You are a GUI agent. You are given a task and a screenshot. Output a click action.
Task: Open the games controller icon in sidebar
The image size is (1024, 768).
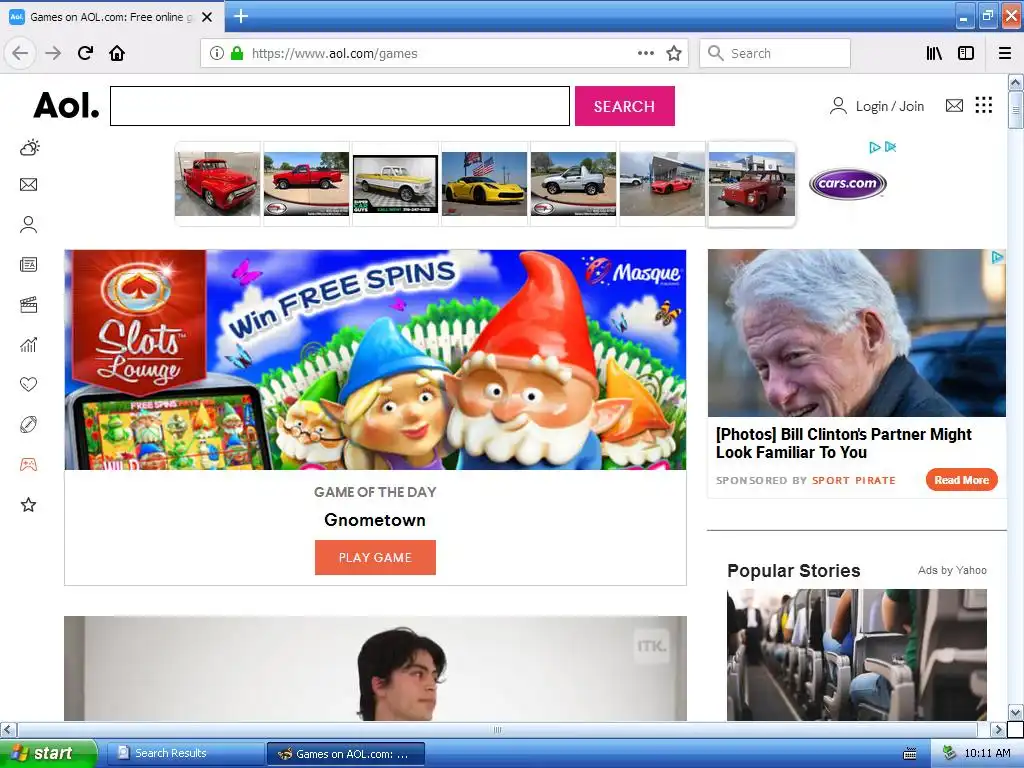29,464
